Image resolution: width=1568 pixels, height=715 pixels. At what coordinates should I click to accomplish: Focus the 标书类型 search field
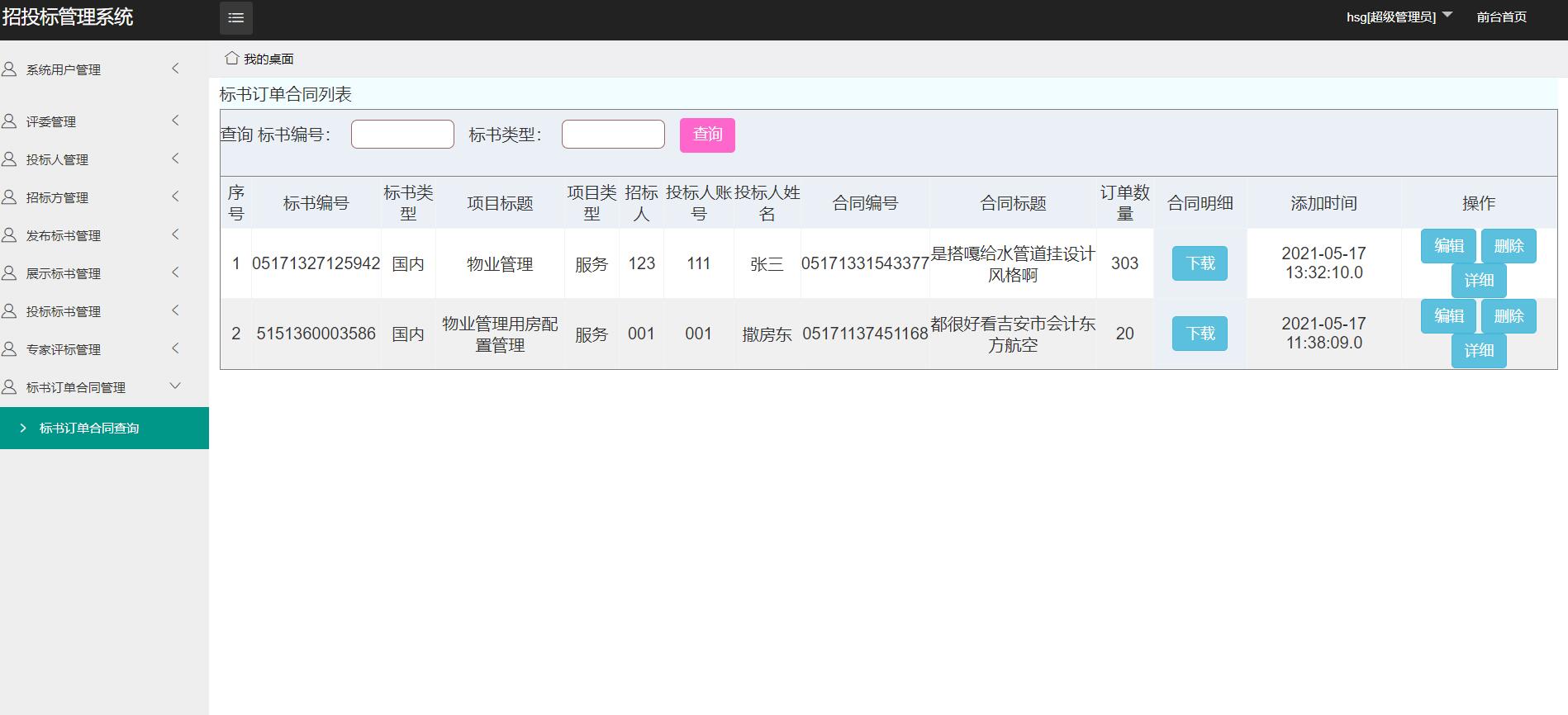click(613, 135)
